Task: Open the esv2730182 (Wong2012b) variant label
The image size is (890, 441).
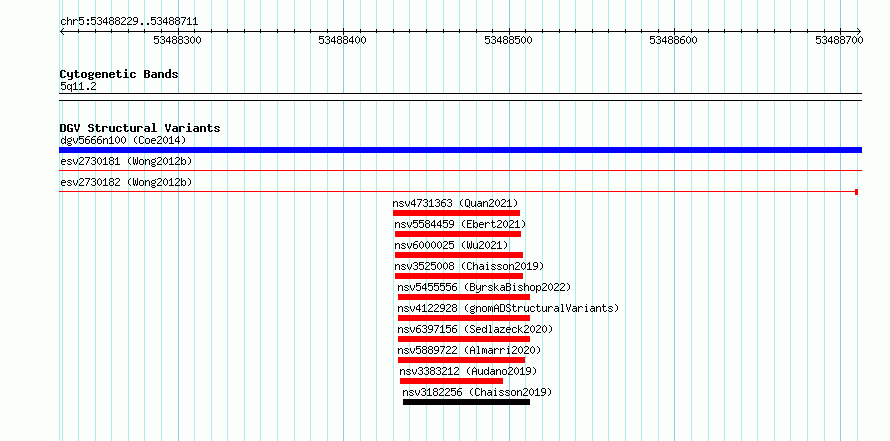Action: pyautogui.click(x=126, y=183)
